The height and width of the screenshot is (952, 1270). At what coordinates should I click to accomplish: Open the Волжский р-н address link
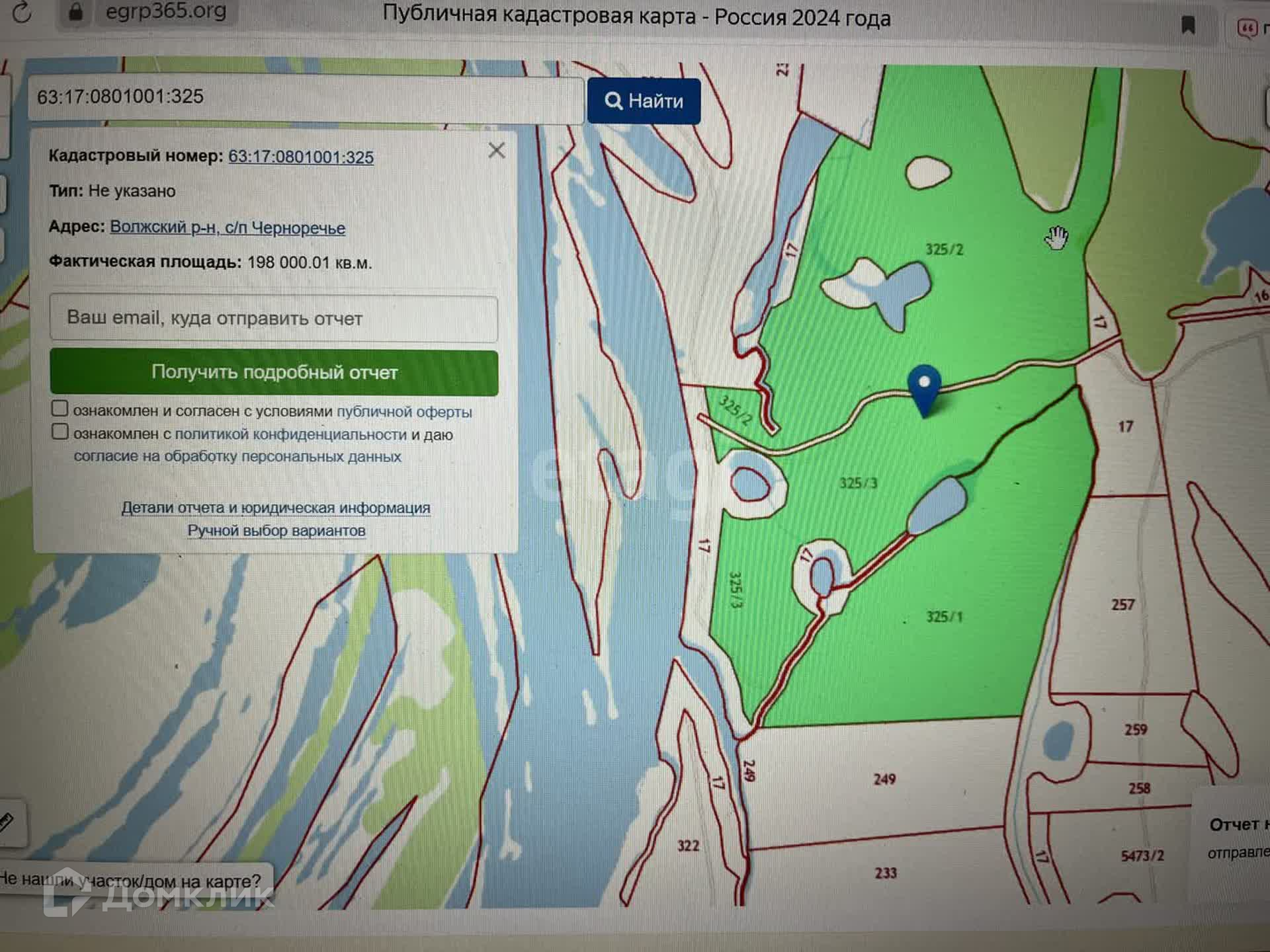tap(228, 227)
